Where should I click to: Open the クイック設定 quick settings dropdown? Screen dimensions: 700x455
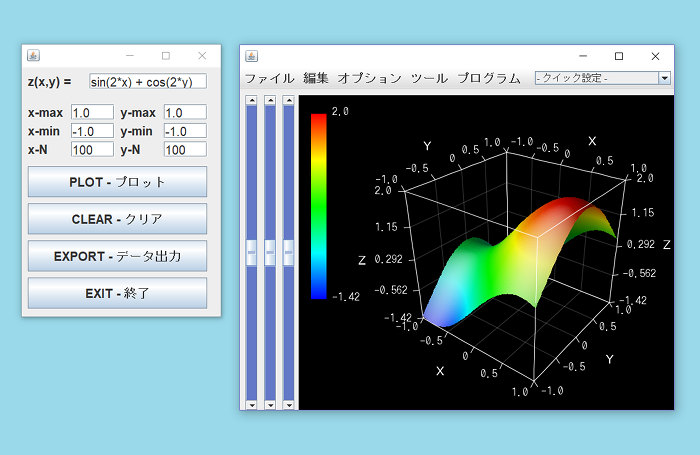pos(602,78)
